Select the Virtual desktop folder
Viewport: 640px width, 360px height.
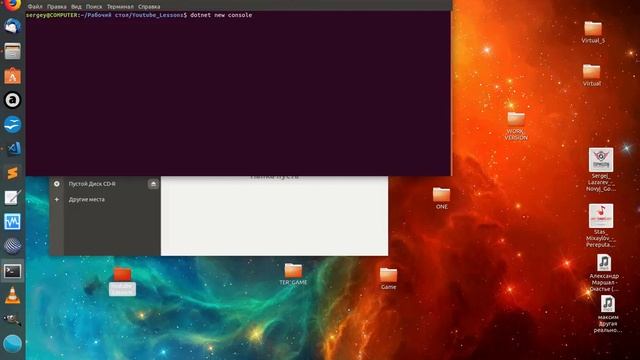(x=591, y=75)
